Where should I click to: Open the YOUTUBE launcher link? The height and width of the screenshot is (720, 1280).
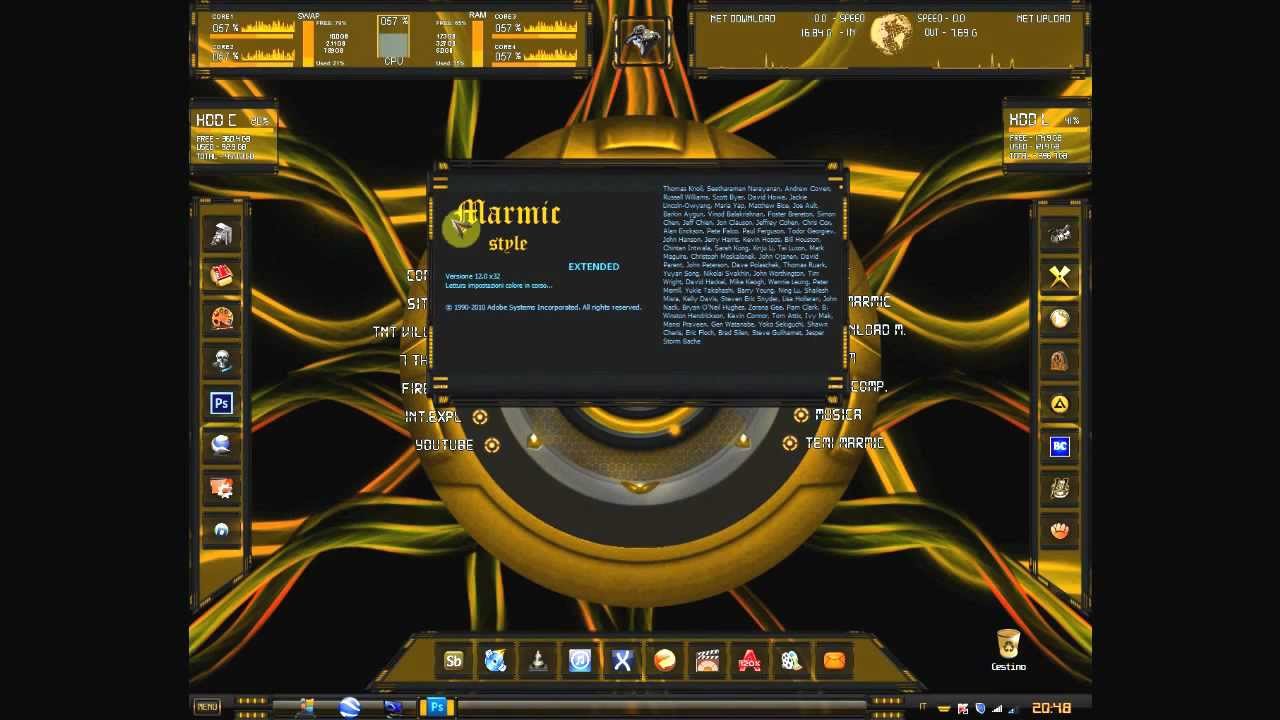pos(444,445)
